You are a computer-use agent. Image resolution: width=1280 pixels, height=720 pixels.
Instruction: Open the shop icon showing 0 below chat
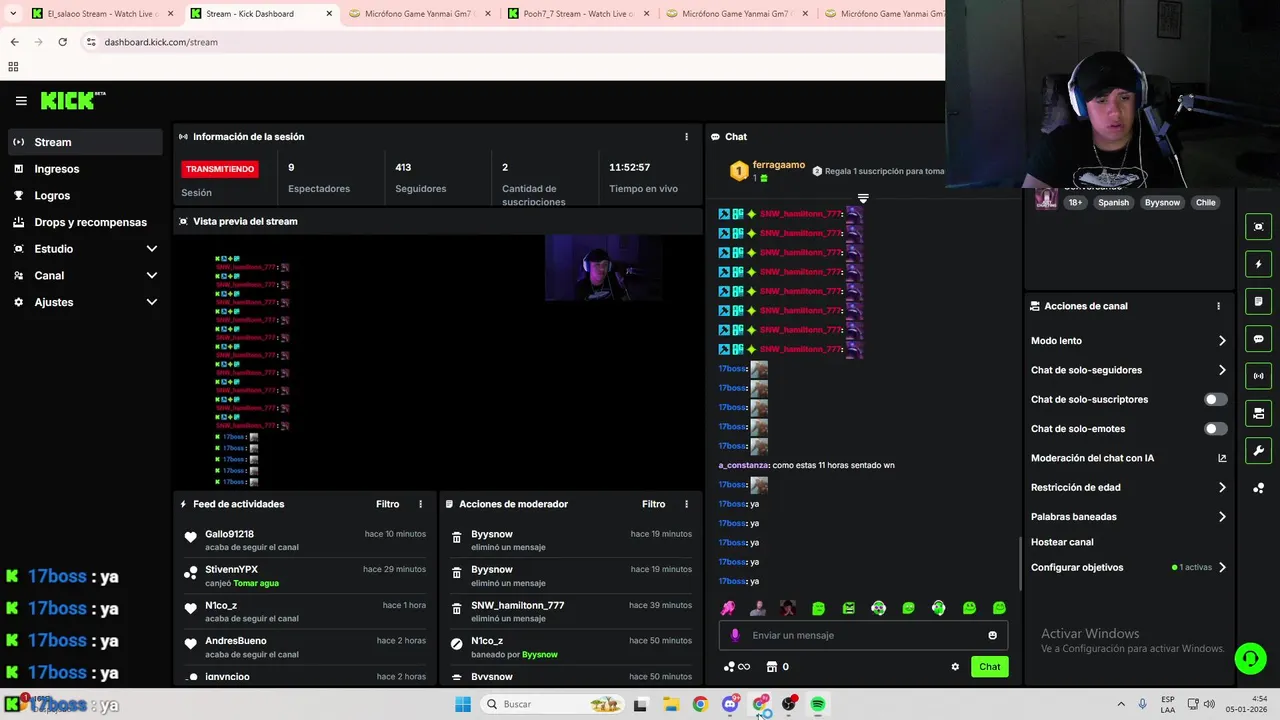[x=778, y=667]
